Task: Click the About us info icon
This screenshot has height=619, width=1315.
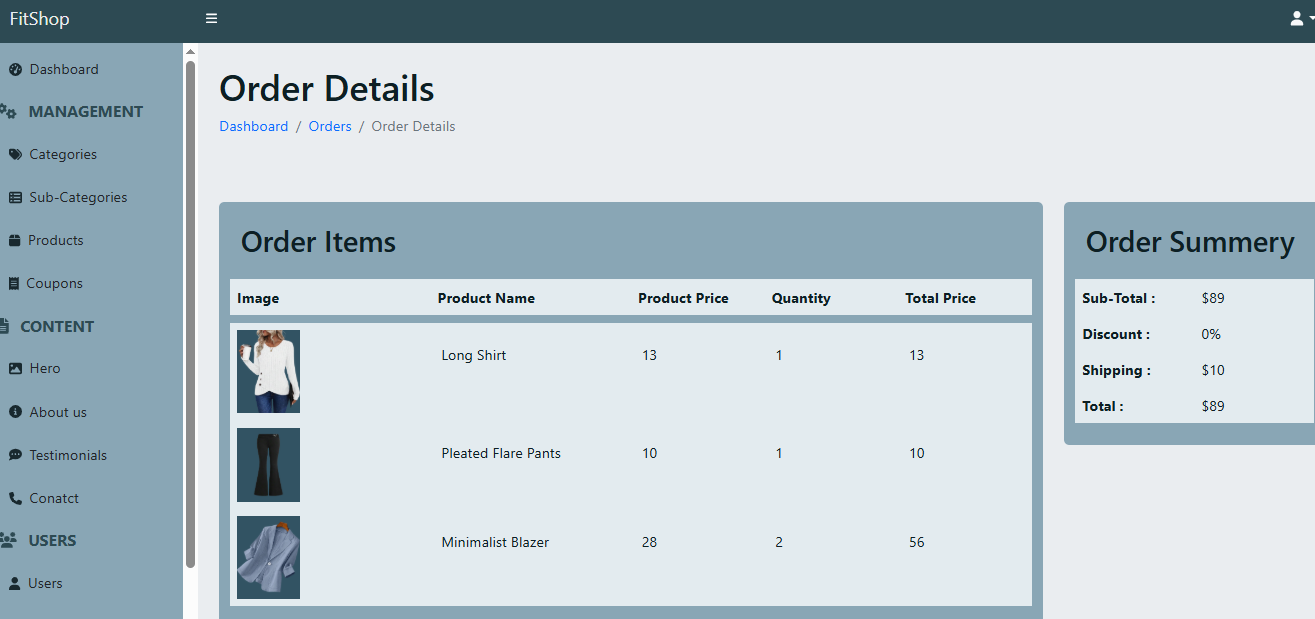Action: 15,412
